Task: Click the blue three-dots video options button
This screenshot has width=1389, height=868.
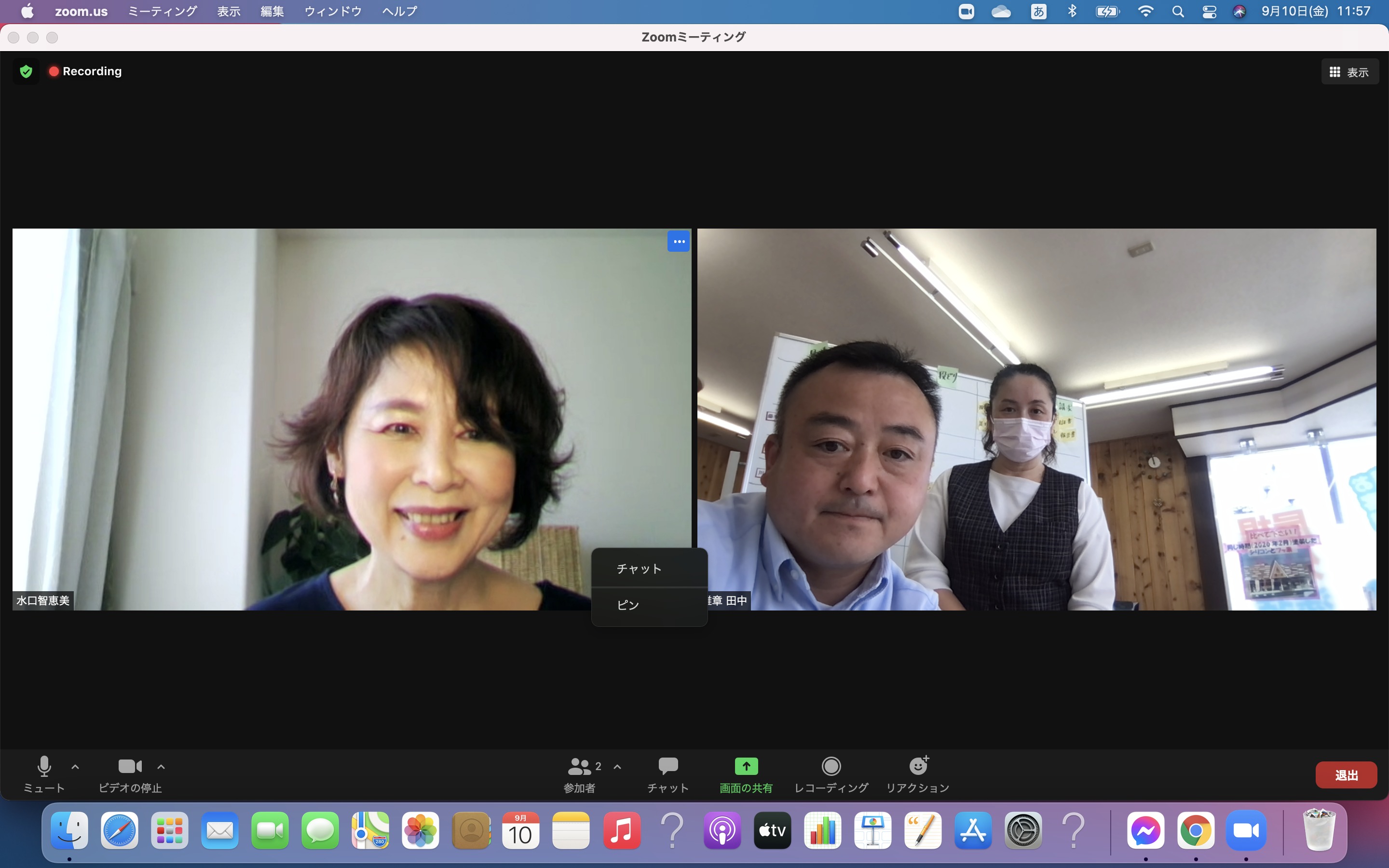Action: pos(679,242)
